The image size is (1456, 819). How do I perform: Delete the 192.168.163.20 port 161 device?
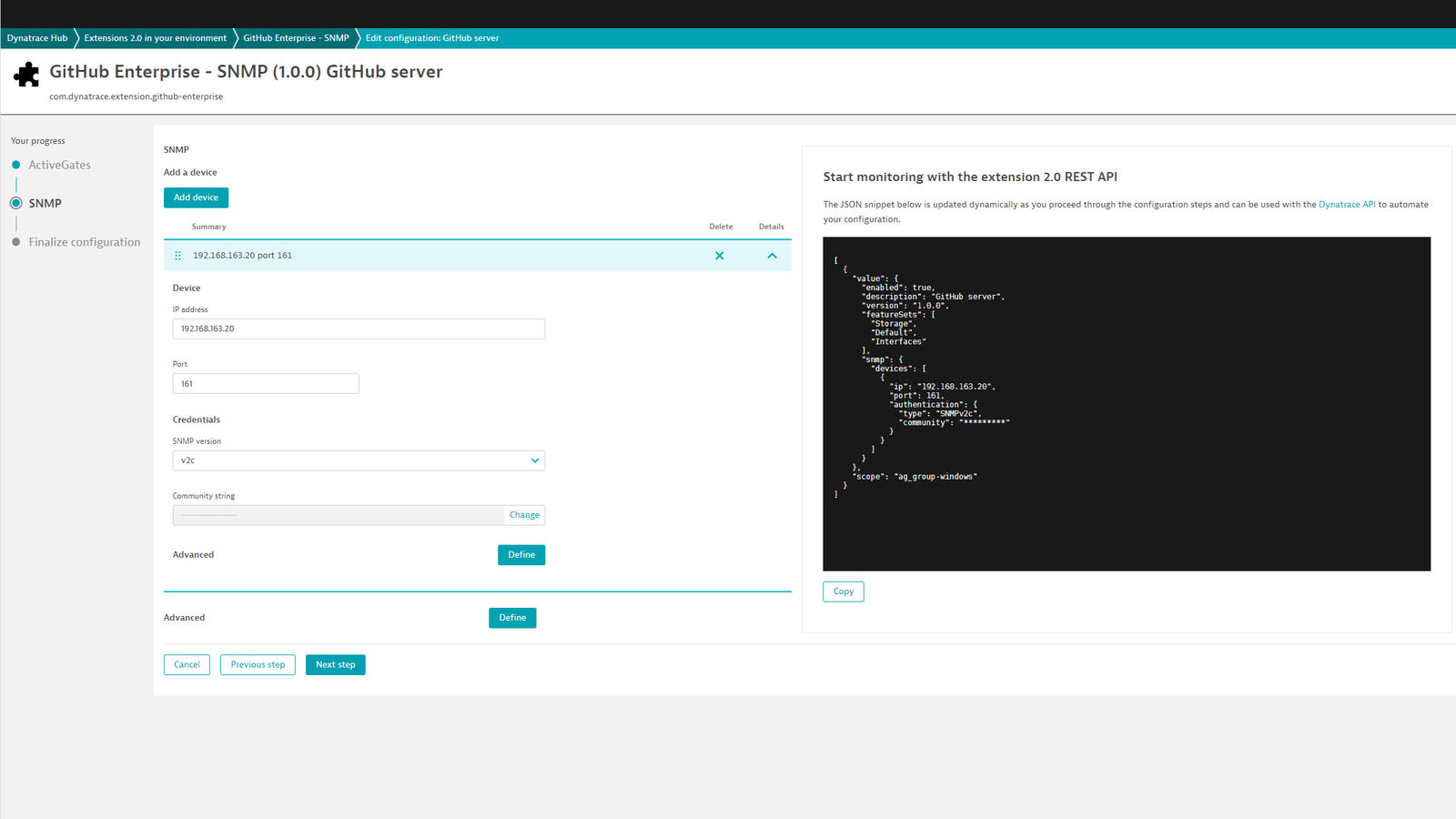point(720,256)
